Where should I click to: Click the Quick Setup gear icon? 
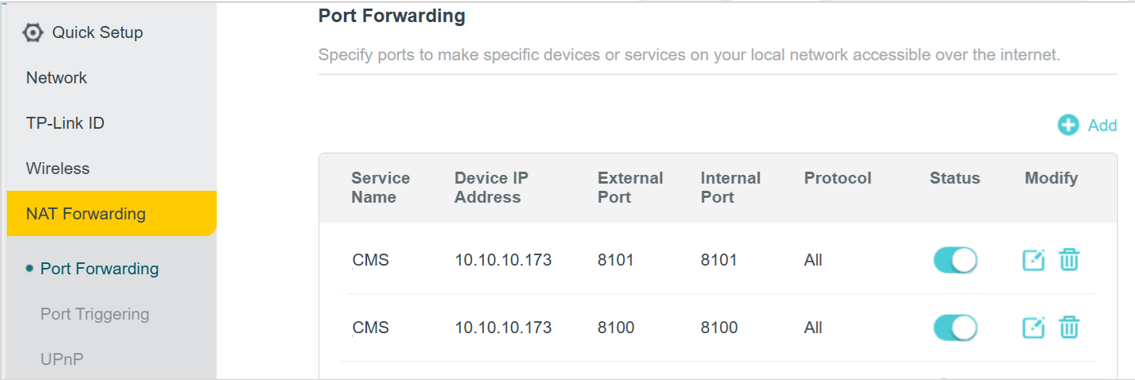coord(33,33)
